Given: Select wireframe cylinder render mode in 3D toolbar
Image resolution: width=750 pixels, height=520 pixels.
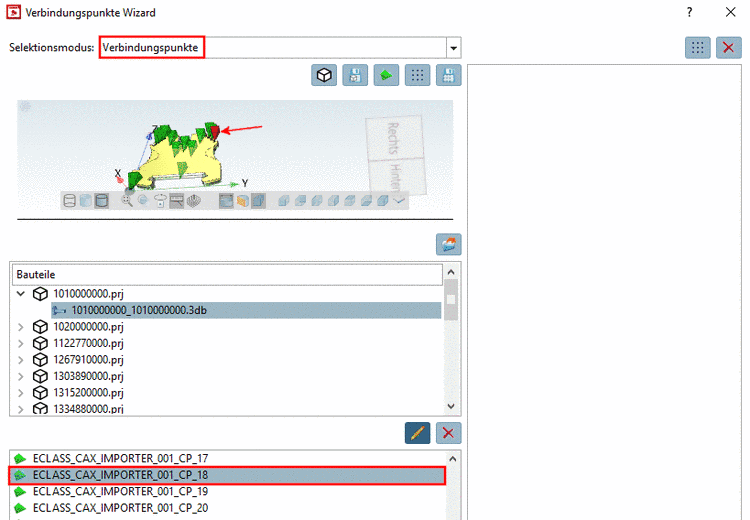Looking at the screenshot, I should (70, 201).
